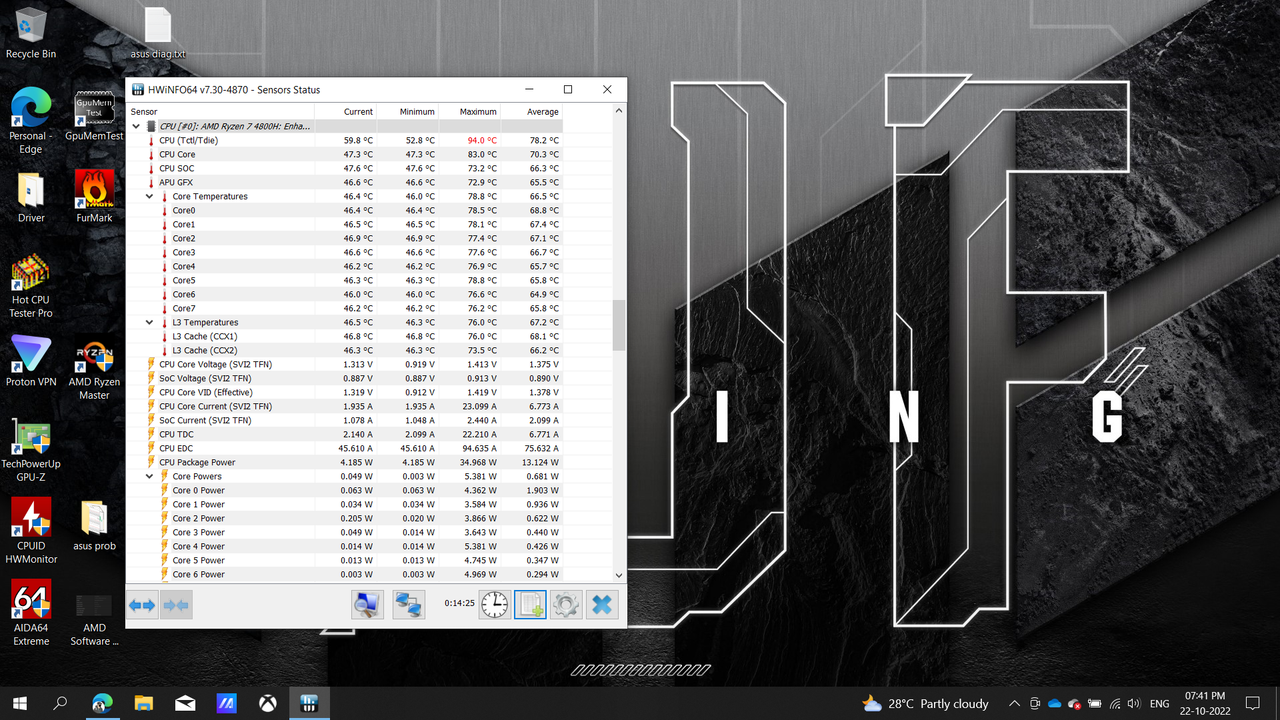The image size is (1280, 720).
Task: Open Wi-Fi network icon in system tray
Action: [1116, 703]
